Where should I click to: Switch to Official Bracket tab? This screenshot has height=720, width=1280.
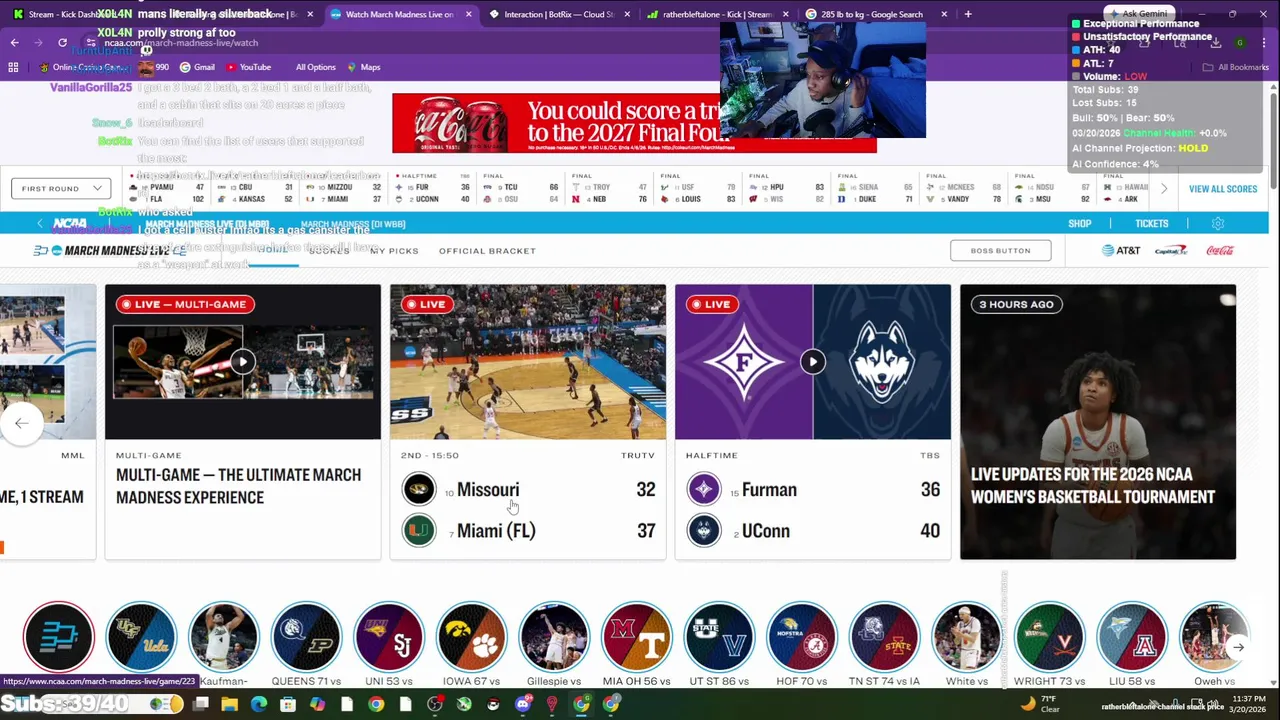coord(487,250)
